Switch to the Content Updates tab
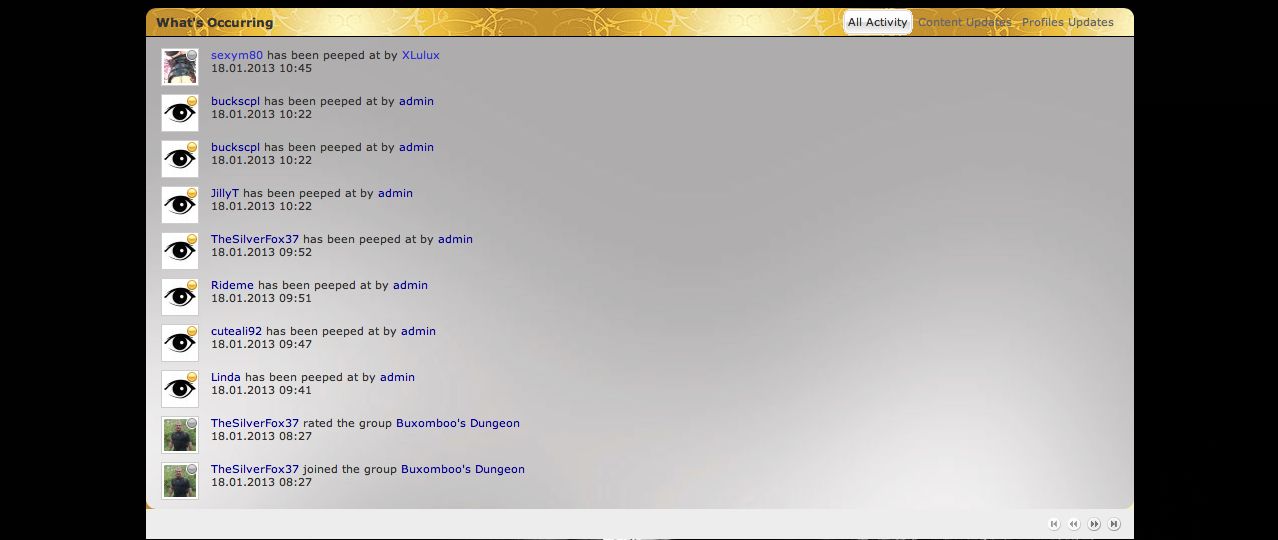This screenshot has height=540, width=1278. 964,22
